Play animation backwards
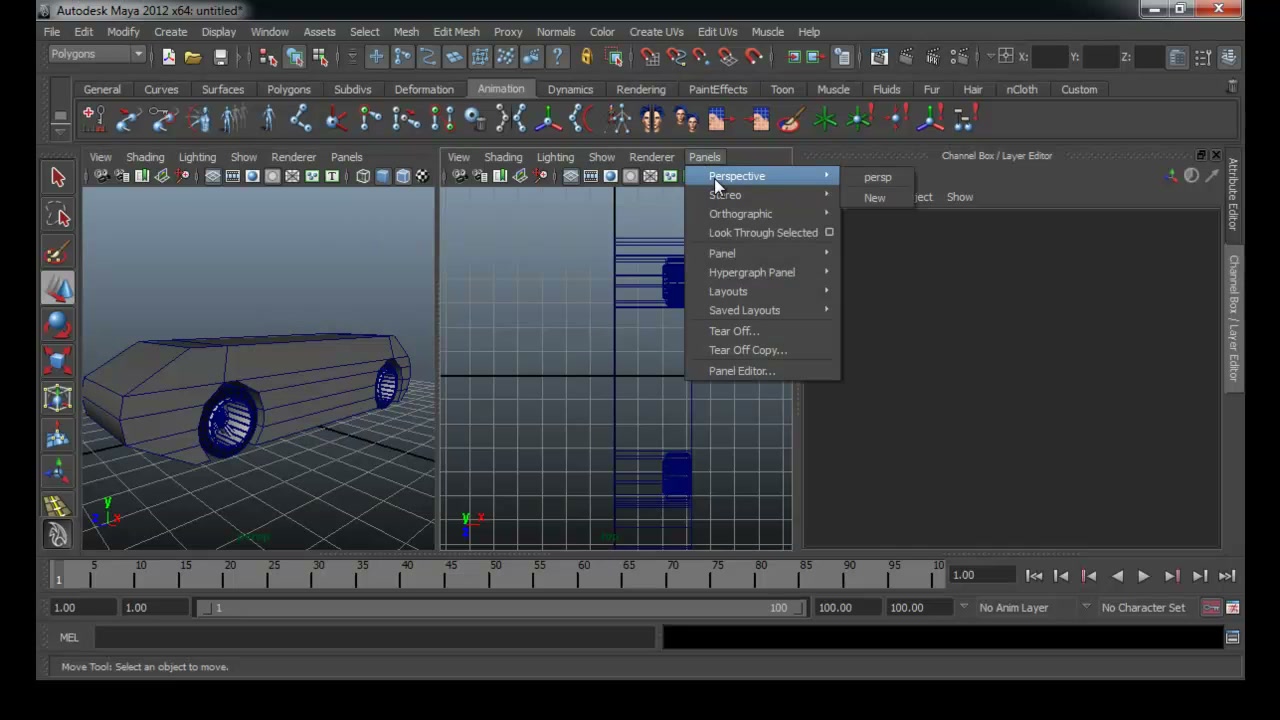The image size is (1280, 720). tap(1117, 575)
